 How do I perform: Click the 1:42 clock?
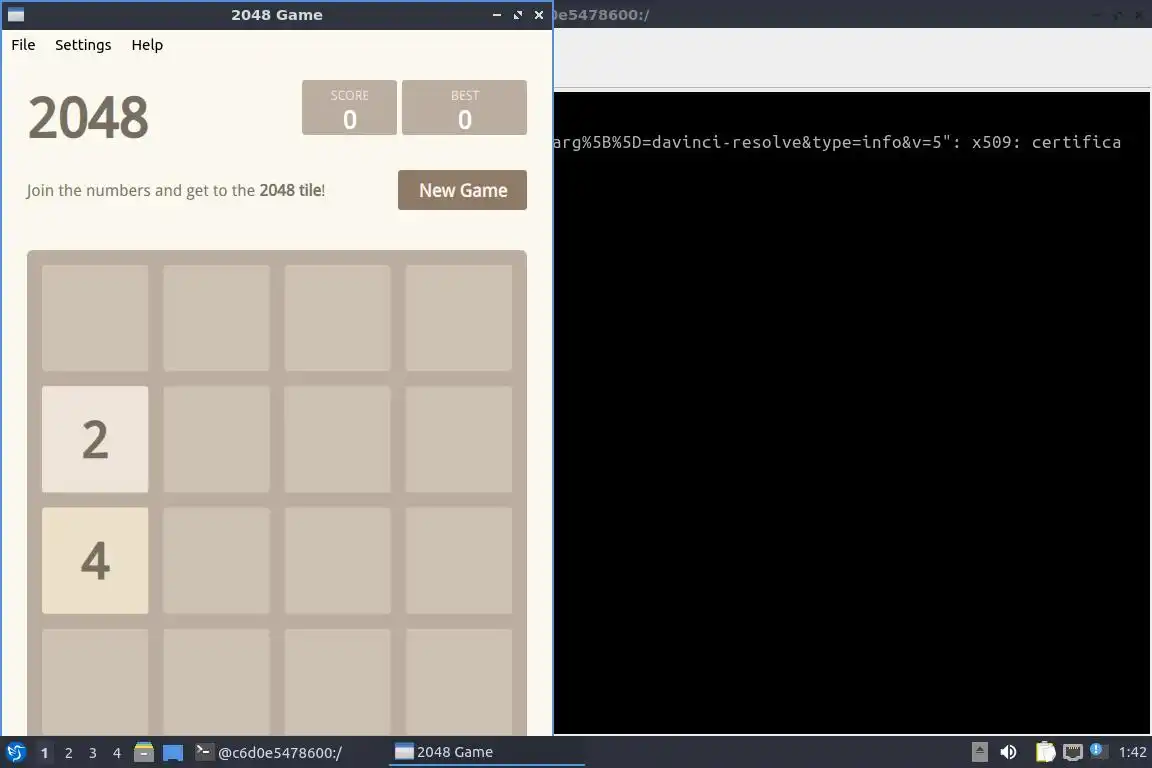click(1132, 752)
